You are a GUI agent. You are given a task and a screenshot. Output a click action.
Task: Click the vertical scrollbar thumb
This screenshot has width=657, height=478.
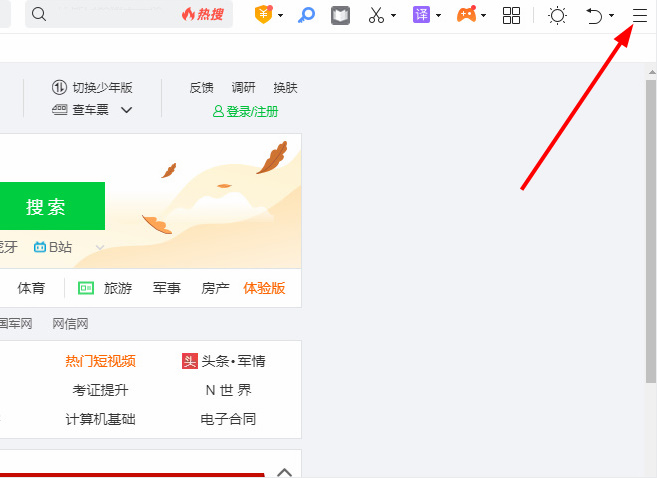point(651,231)
